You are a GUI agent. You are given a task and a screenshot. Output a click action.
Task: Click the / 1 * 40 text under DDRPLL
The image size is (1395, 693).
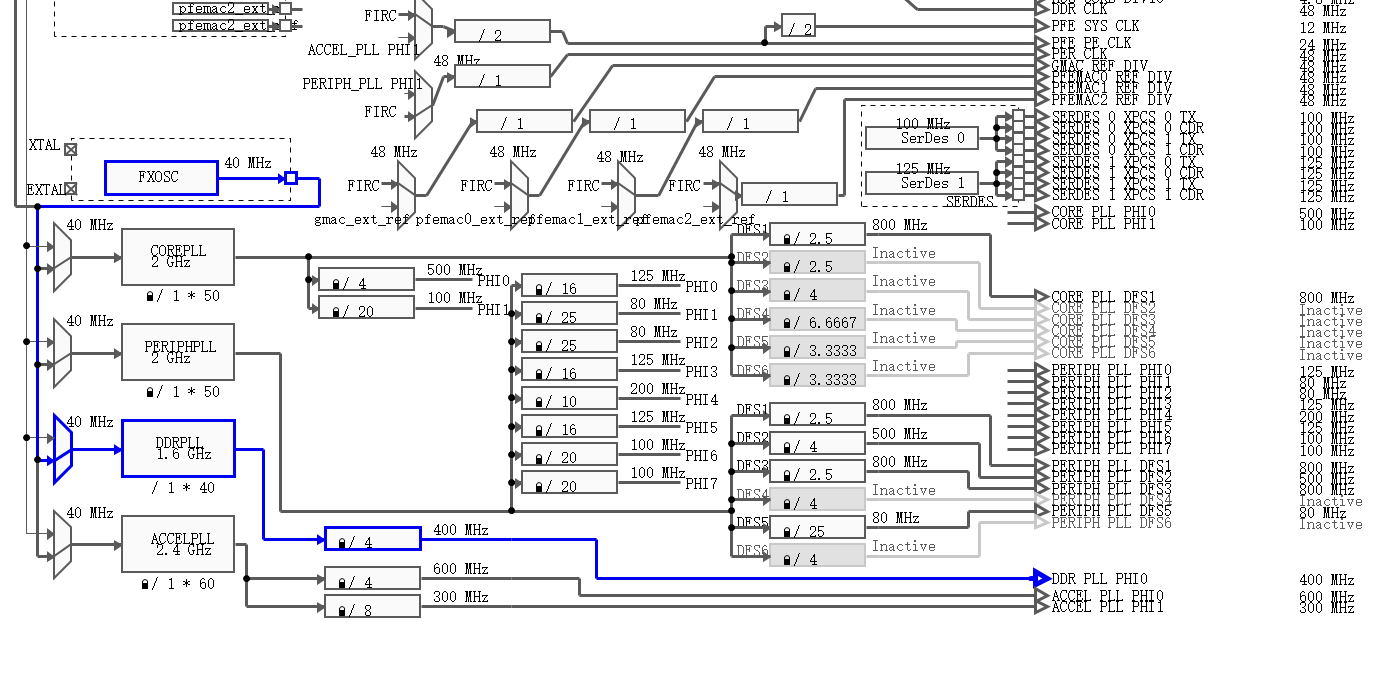pyautogui.click(x=182, y=488)
